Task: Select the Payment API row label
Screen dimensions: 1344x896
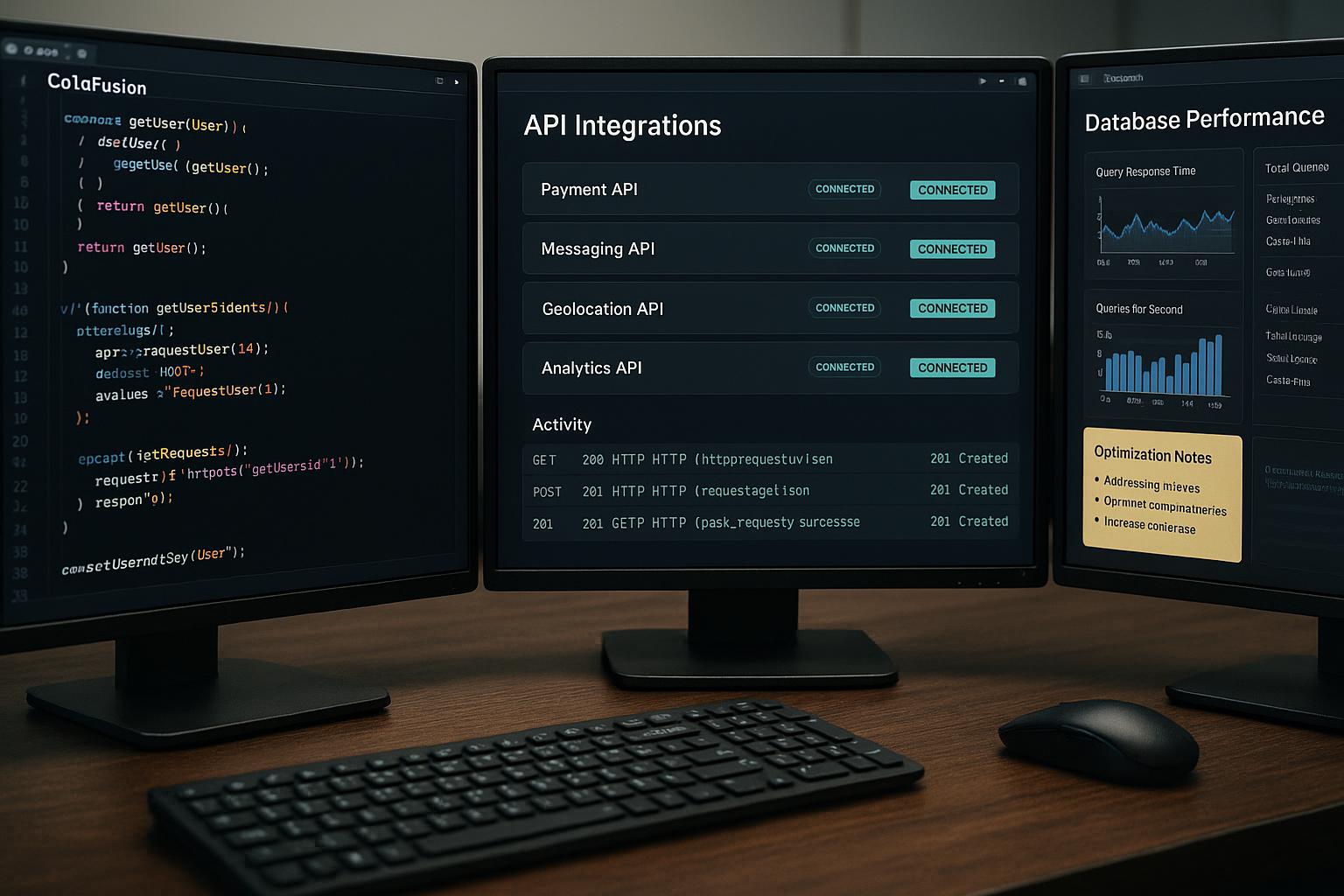Action: tap(589, 190)
